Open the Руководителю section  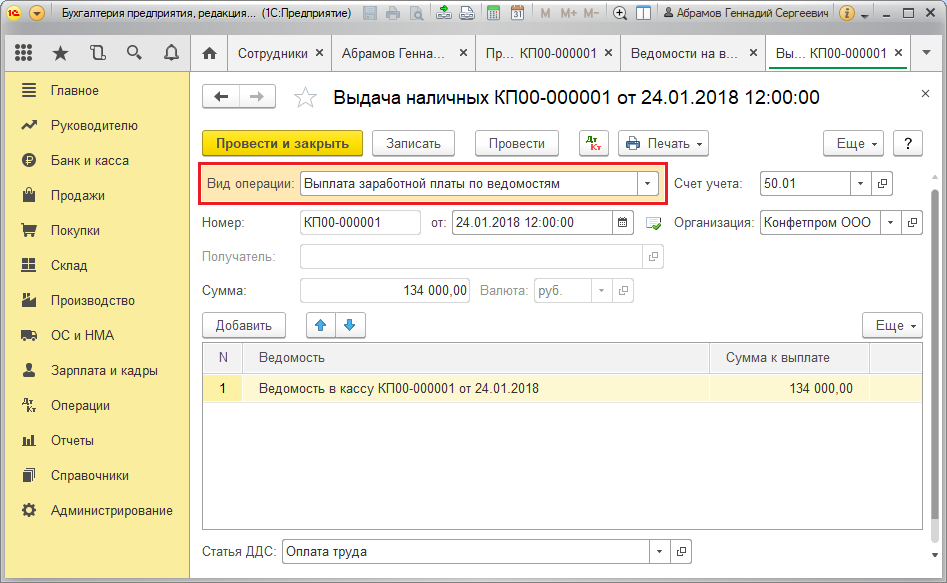click(x=94, y=126)
